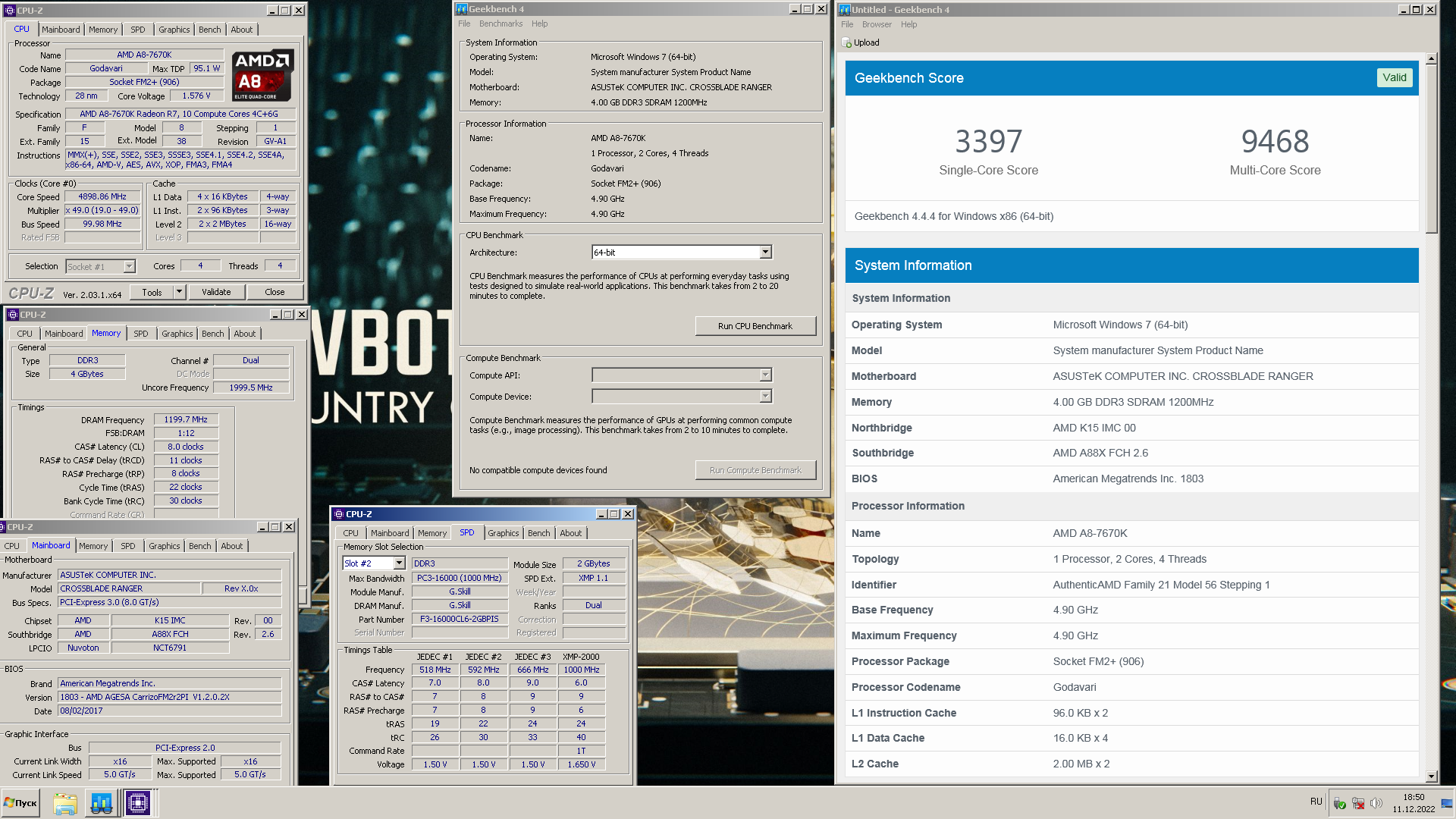The height and width of the screenshot is (819, 1456).
Task: Click the Single-Core Score 3397
Action: (x=988, y=142)
